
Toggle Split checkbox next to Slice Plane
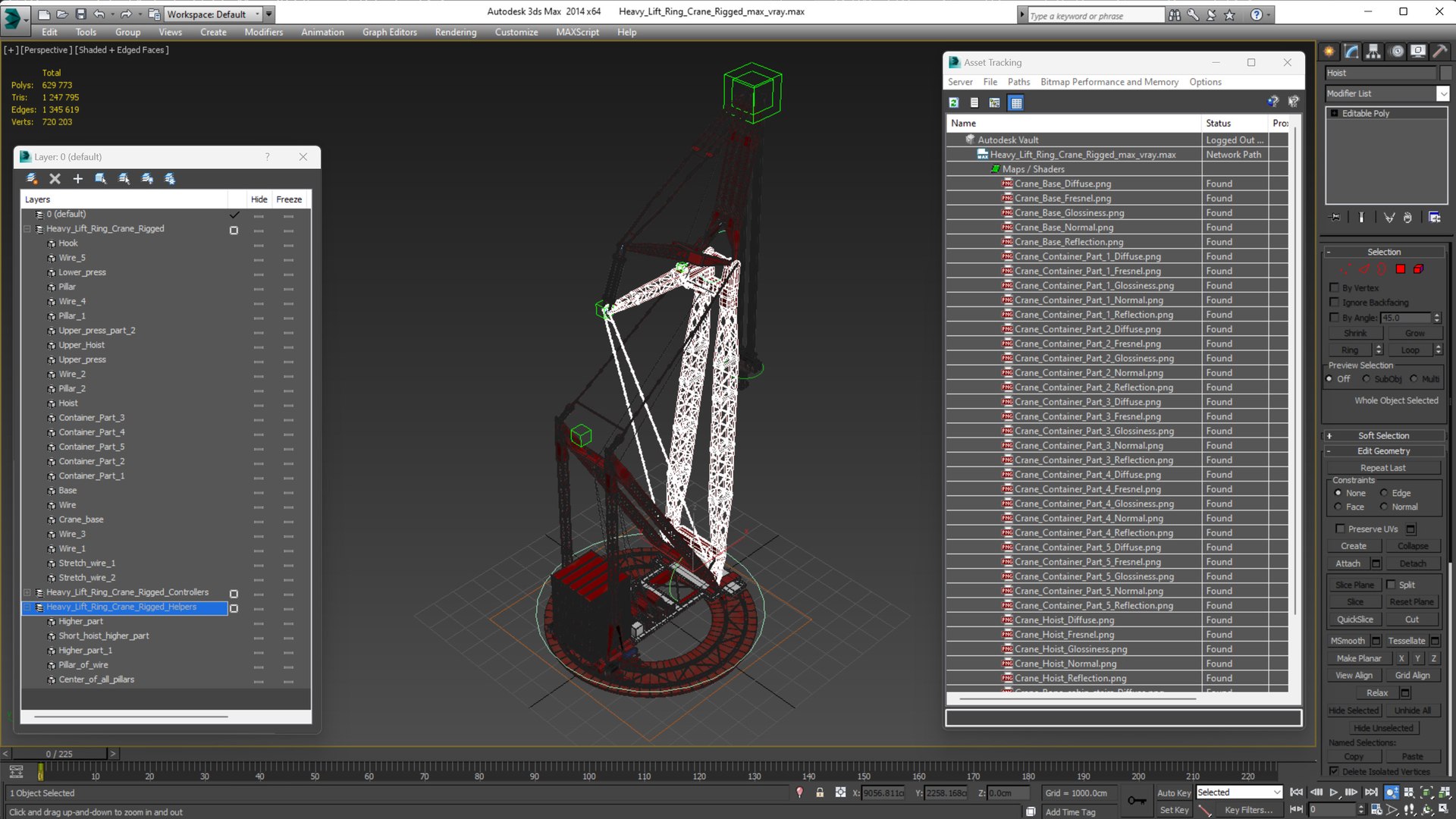[x=1391, y=584]
